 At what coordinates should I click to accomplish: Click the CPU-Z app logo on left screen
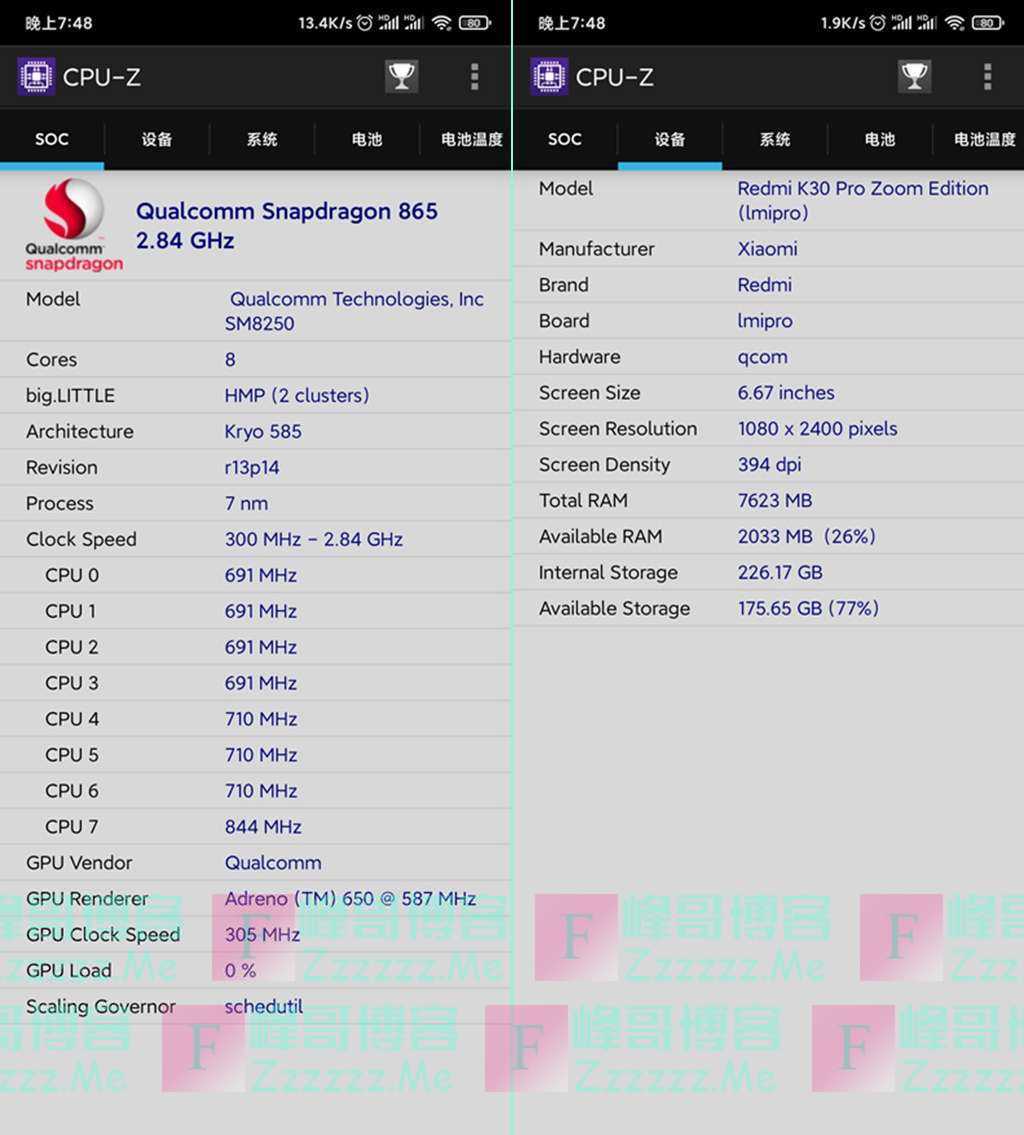(x=36, y=77)
